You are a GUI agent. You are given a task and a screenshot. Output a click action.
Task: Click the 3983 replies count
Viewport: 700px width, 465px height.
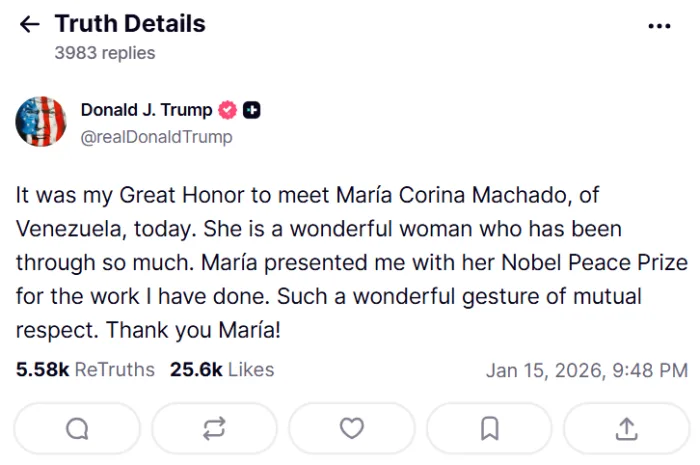pos(105,53)
